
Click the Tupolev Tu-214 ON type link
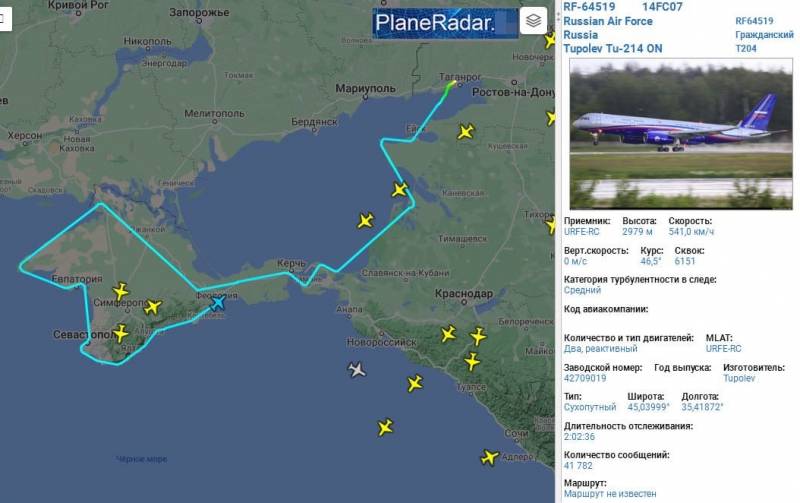613,48
